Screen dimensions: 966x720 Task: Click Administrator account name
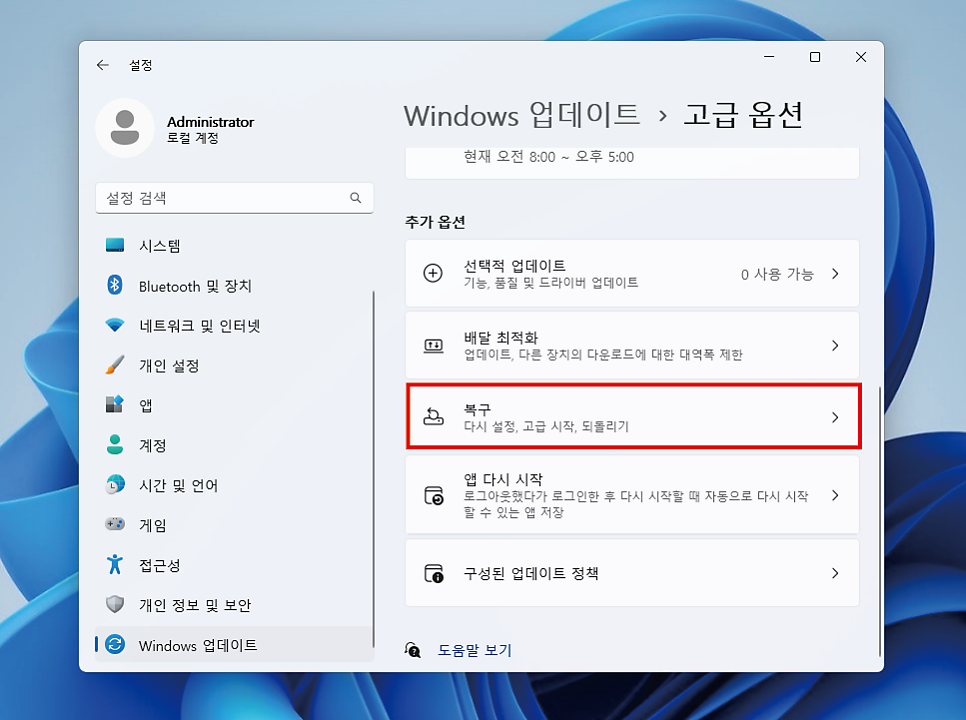coord(210,122)
